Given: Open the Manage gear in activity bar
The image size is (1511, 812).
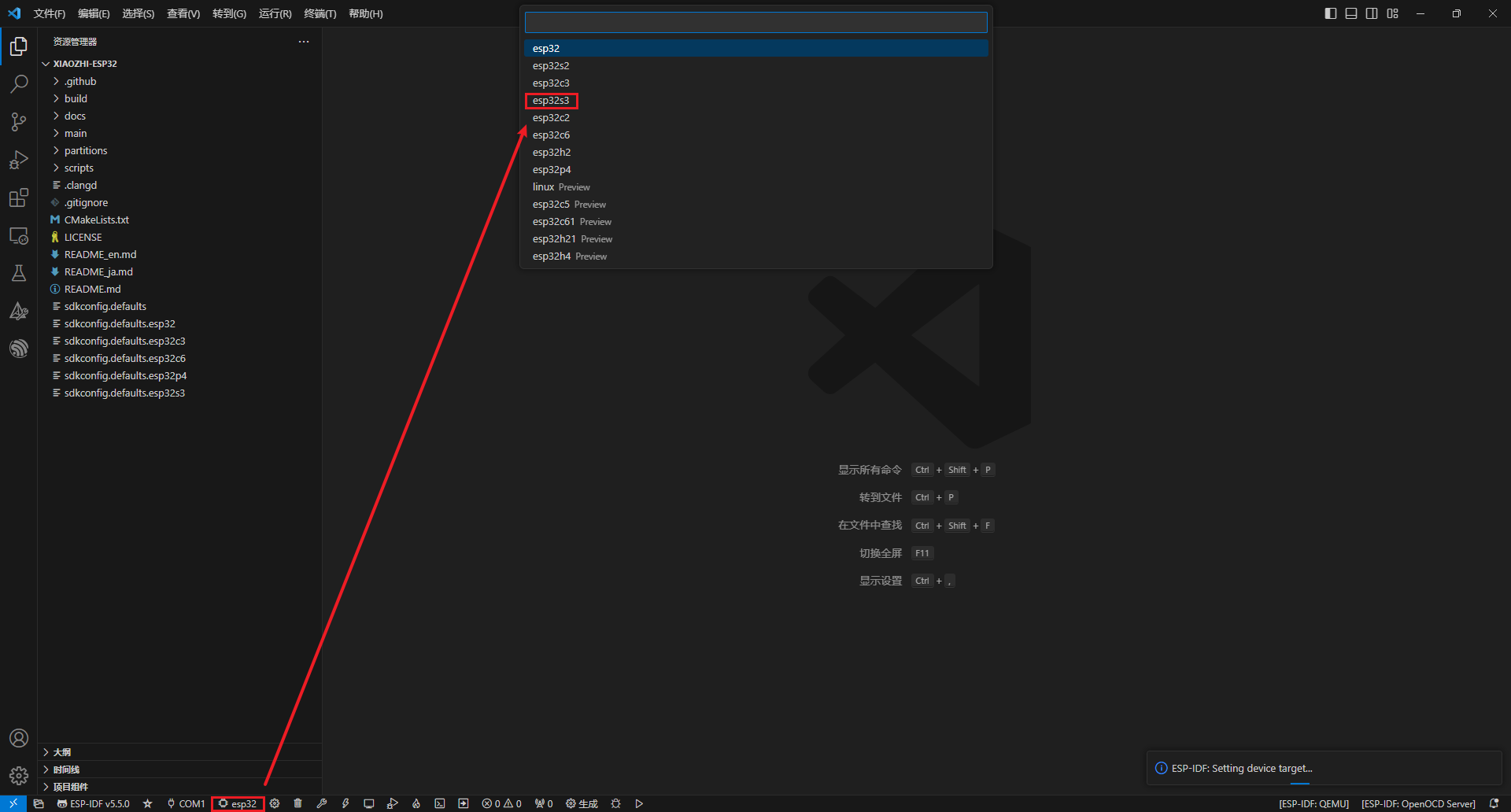Looking at the screenshot, I should 19,776.
